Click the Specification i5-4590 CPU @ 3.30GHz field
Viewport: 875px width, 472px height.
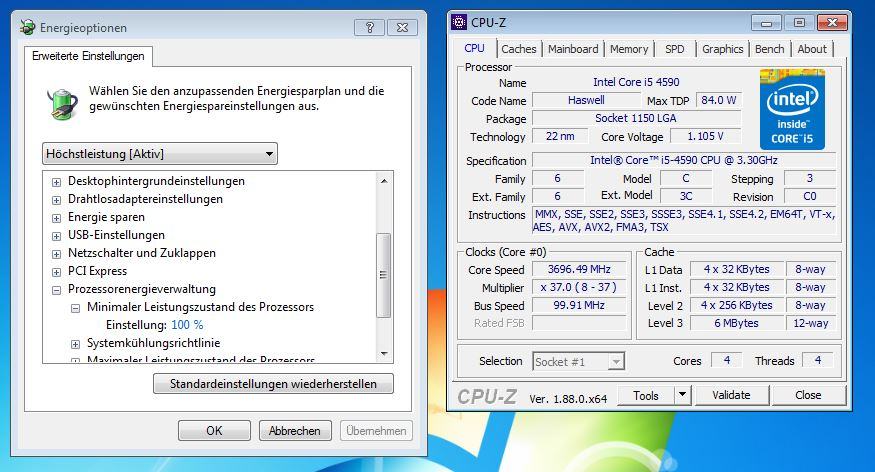[x=684, y=160]
